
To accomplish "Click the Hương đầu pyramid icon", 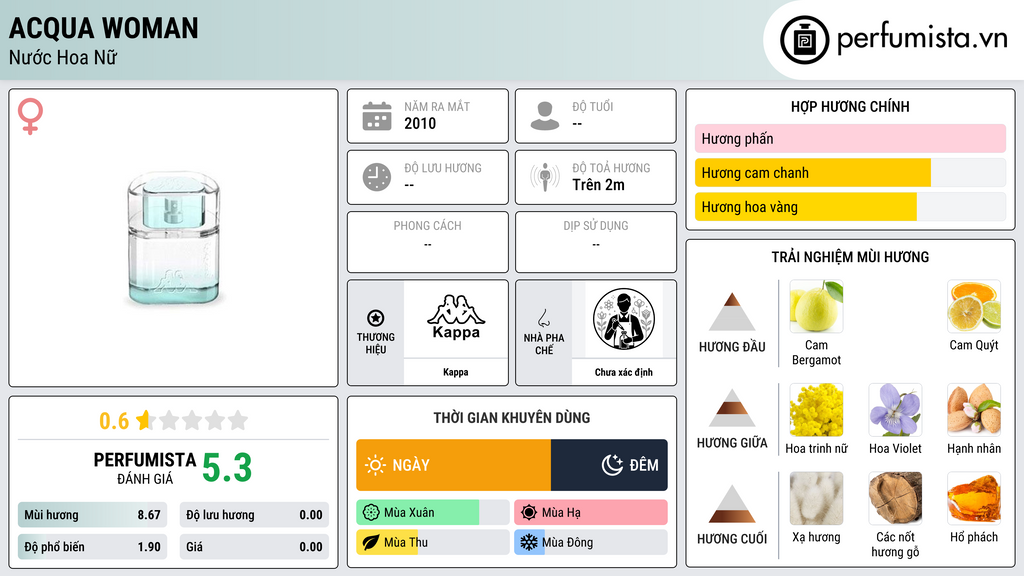I will tap(732, 312).
